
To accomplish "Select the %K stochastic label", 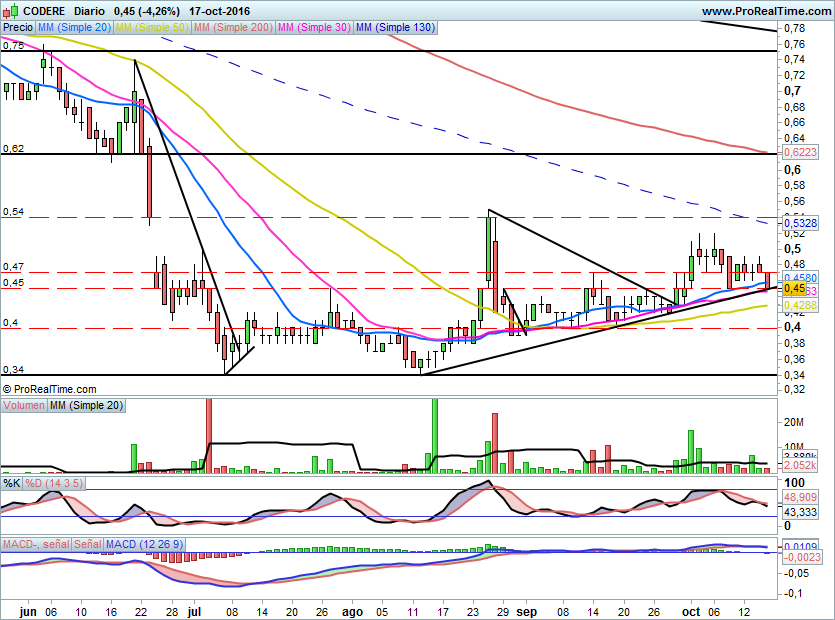I will [x=12, y=483].
